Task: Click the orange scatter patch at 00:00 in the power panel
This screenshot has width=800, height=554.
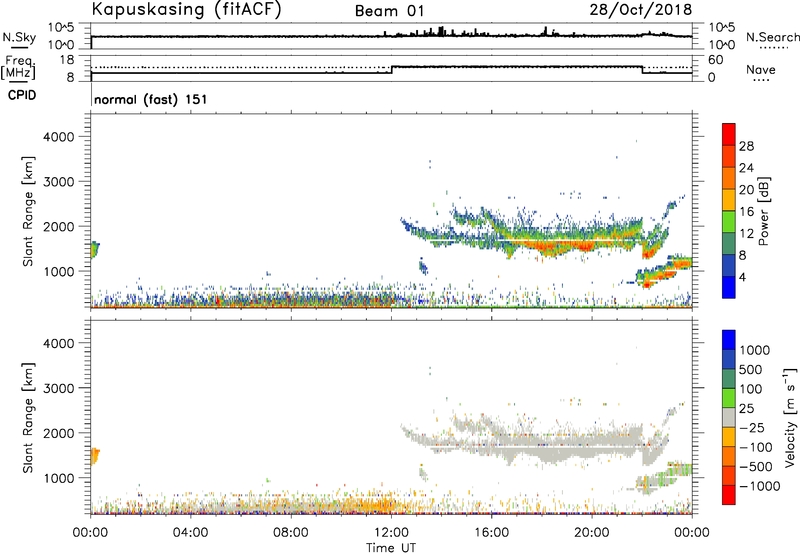Action: (x=94, y=250)
